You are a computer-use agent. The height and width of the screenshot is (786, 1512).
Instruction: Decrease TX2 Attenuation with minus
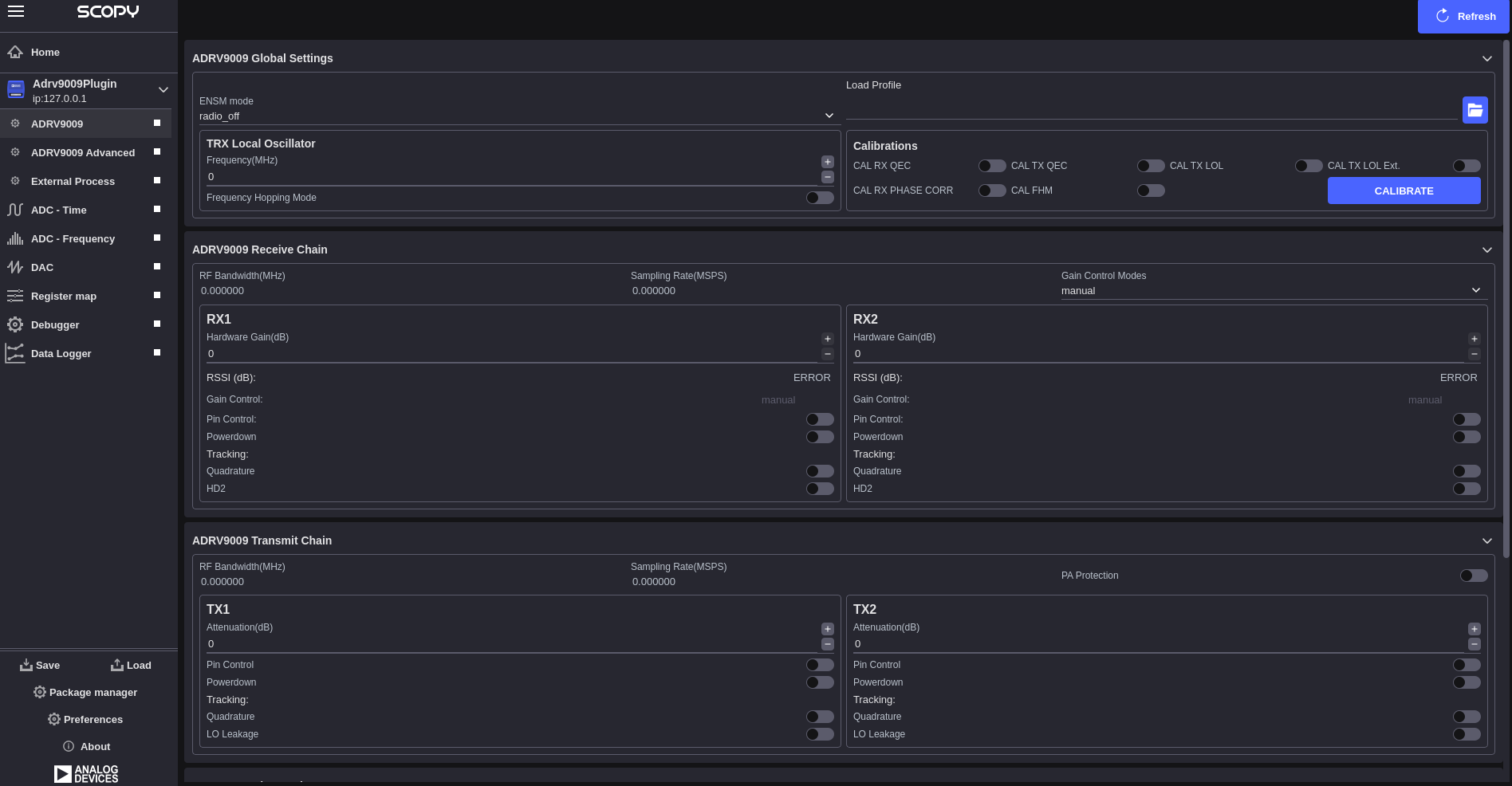click(x=1475, y=644)
